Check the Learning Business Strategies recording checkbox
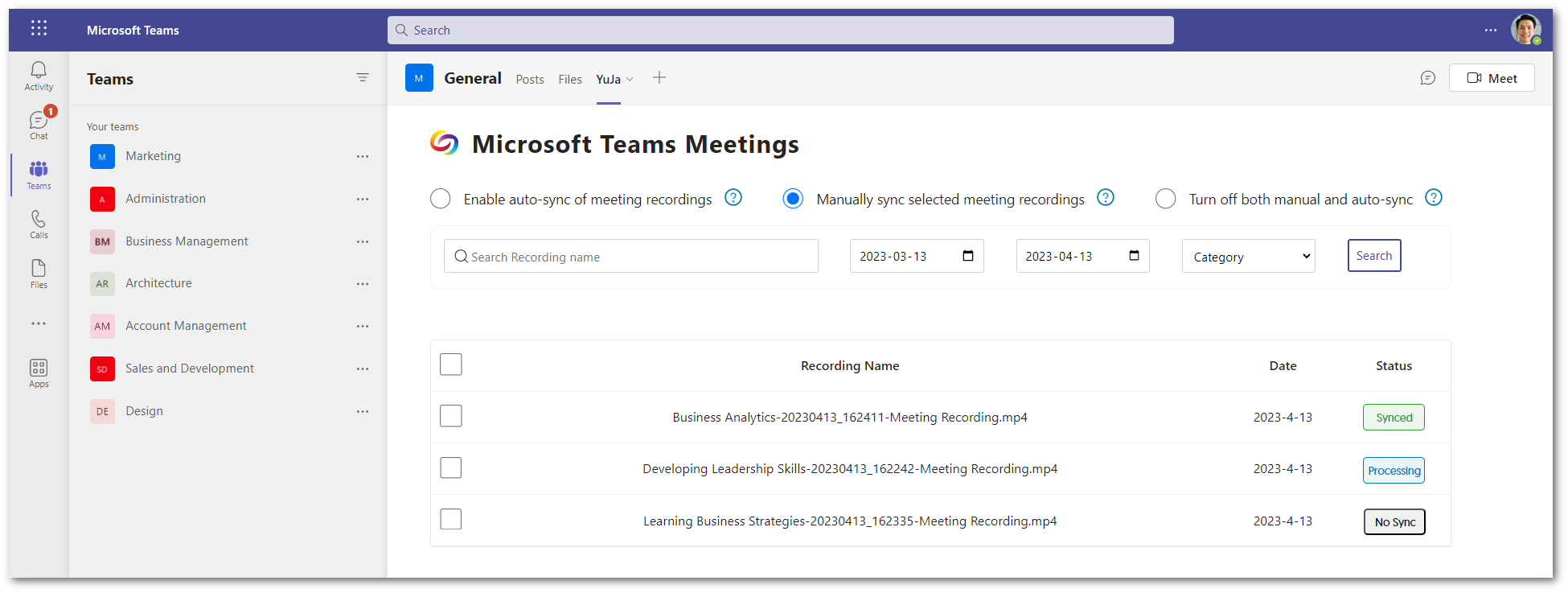This screenshot has height=593, width=1568. tap(451, 519)
